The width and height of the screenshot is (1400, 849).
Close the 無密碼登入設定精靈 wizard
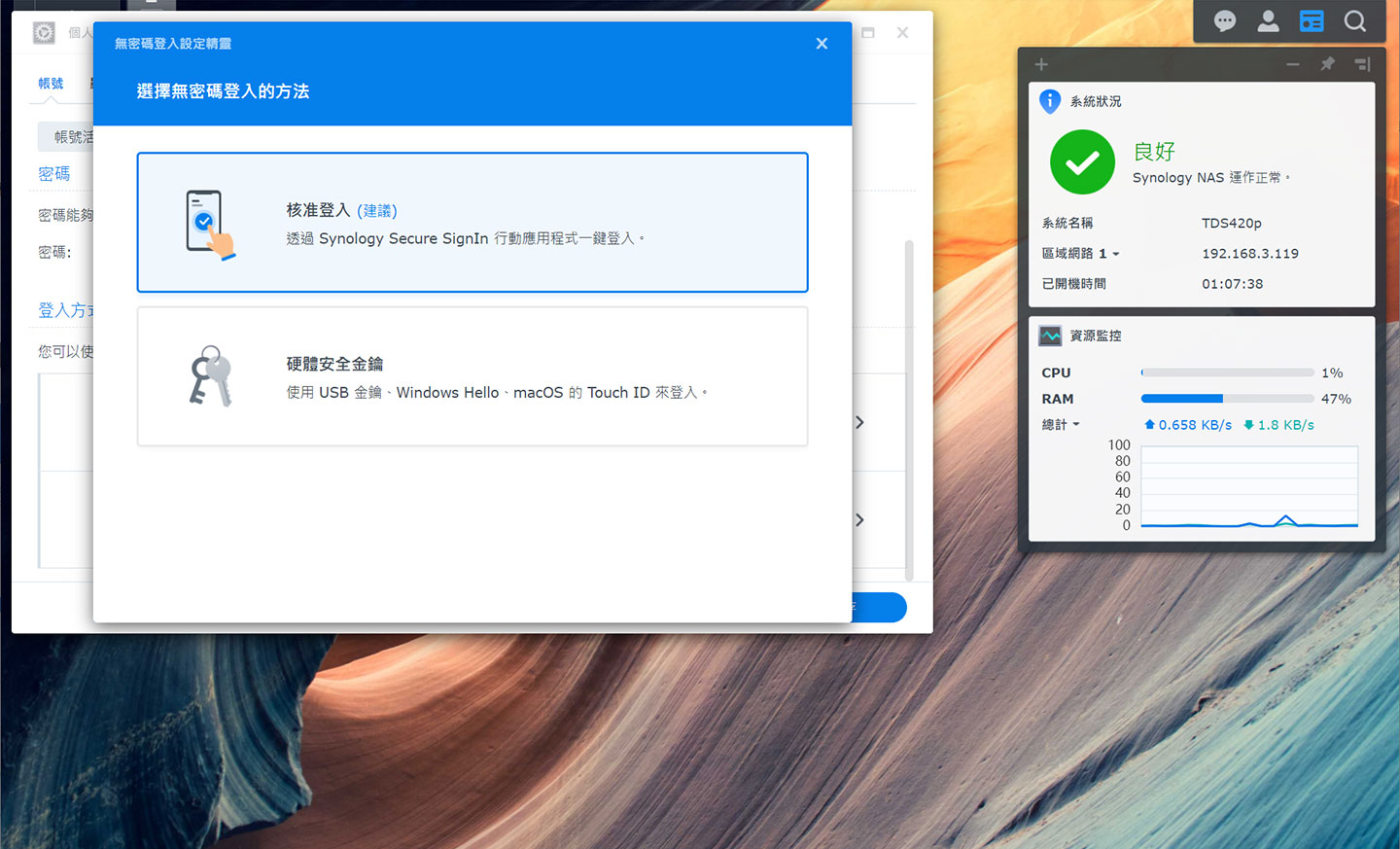click(822, 44)
